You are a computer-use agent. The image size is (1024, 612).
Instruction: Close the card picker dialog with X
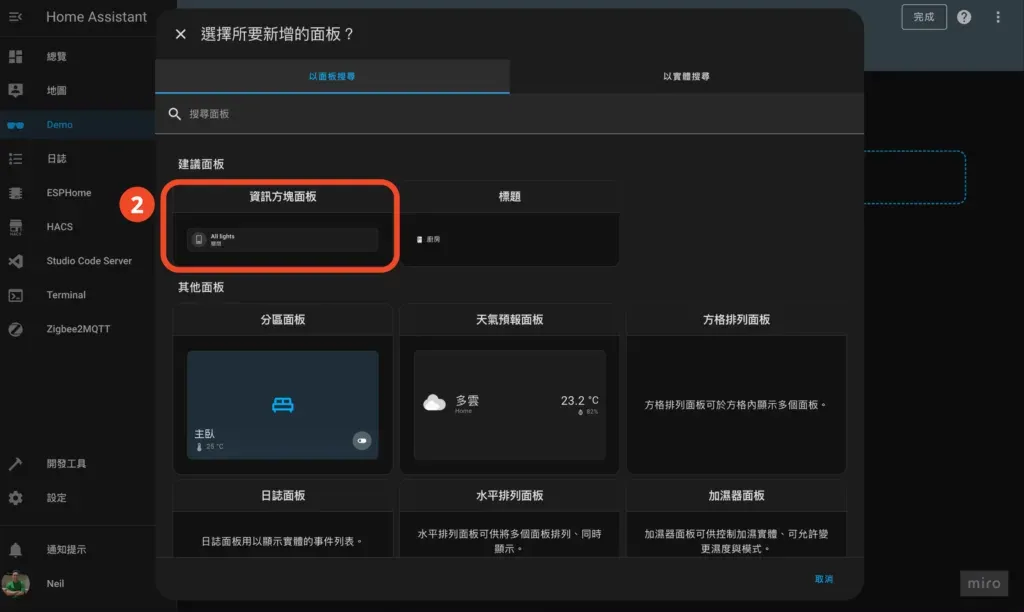click(181, 33)
